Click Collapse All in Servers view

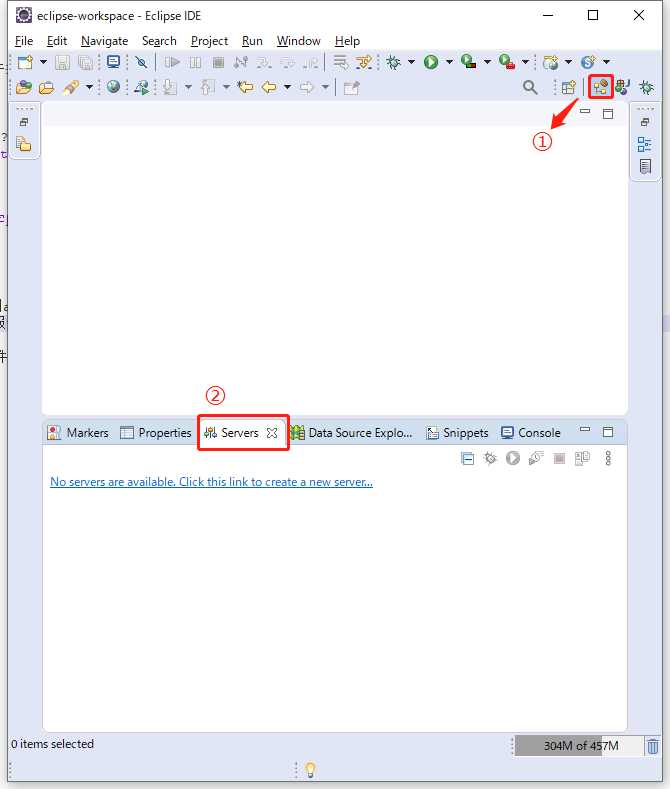pos(467,458)
